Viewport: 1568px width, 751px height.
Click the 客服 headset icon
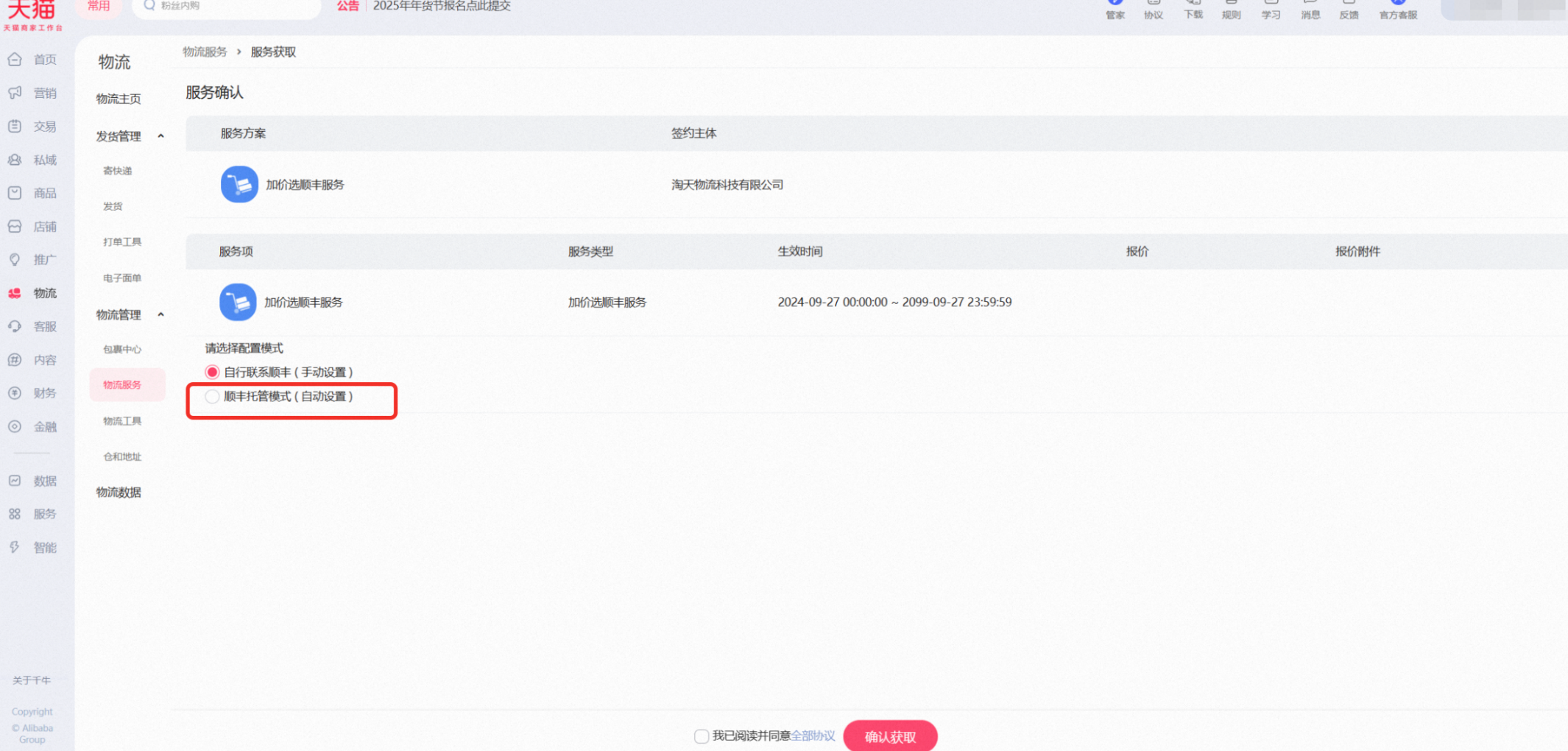pyautogui.click(x=15, y=326)
